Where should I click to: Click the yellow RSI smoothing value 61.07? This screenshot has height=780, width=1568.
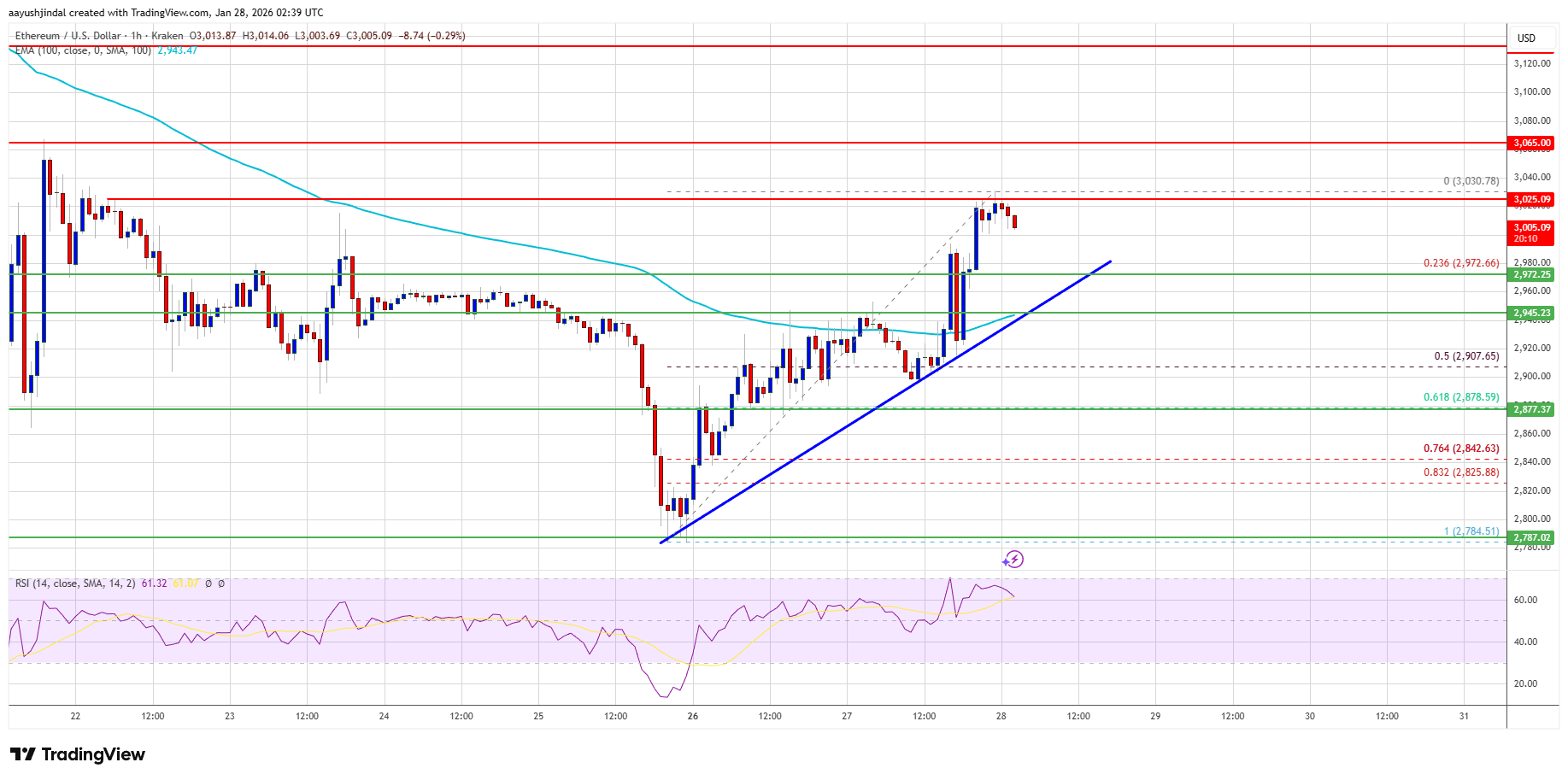click(x=185, y=584)
